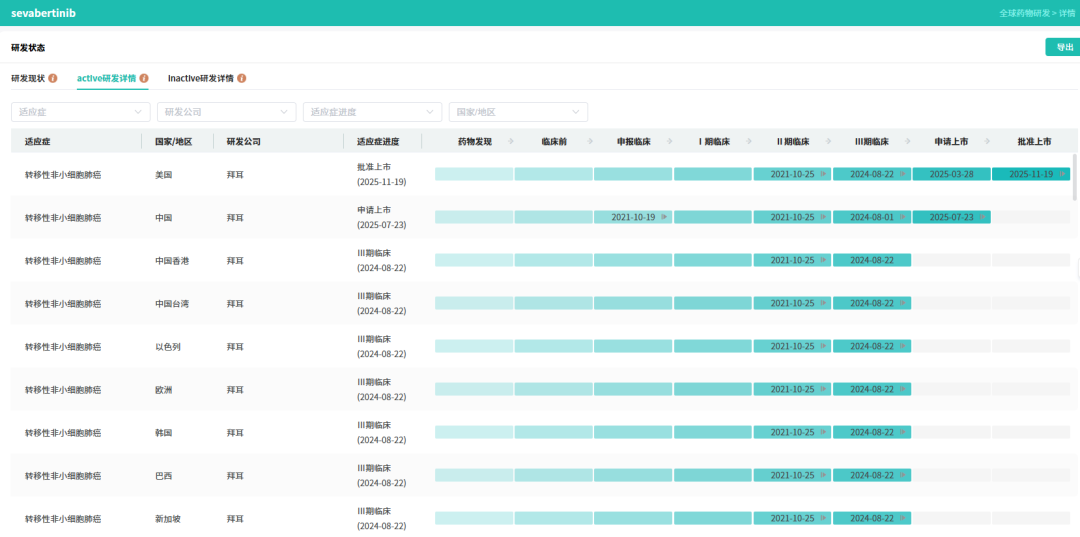This screenshot has height=537, width=1080.
Task: Click small icon beside 2025-07-23 date cell
Action: [x=982, y=217]
